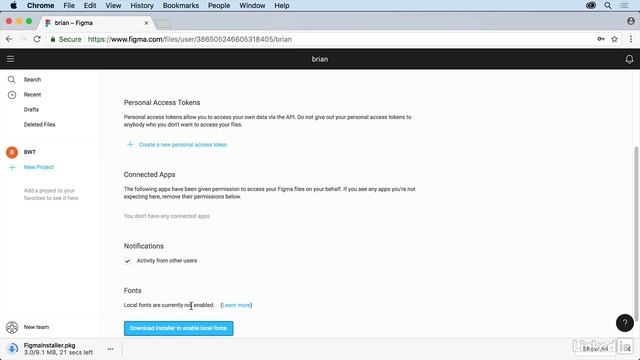Open the Apple menu
640x360 pixels.
pyautogui.click(x=13, y=5)
